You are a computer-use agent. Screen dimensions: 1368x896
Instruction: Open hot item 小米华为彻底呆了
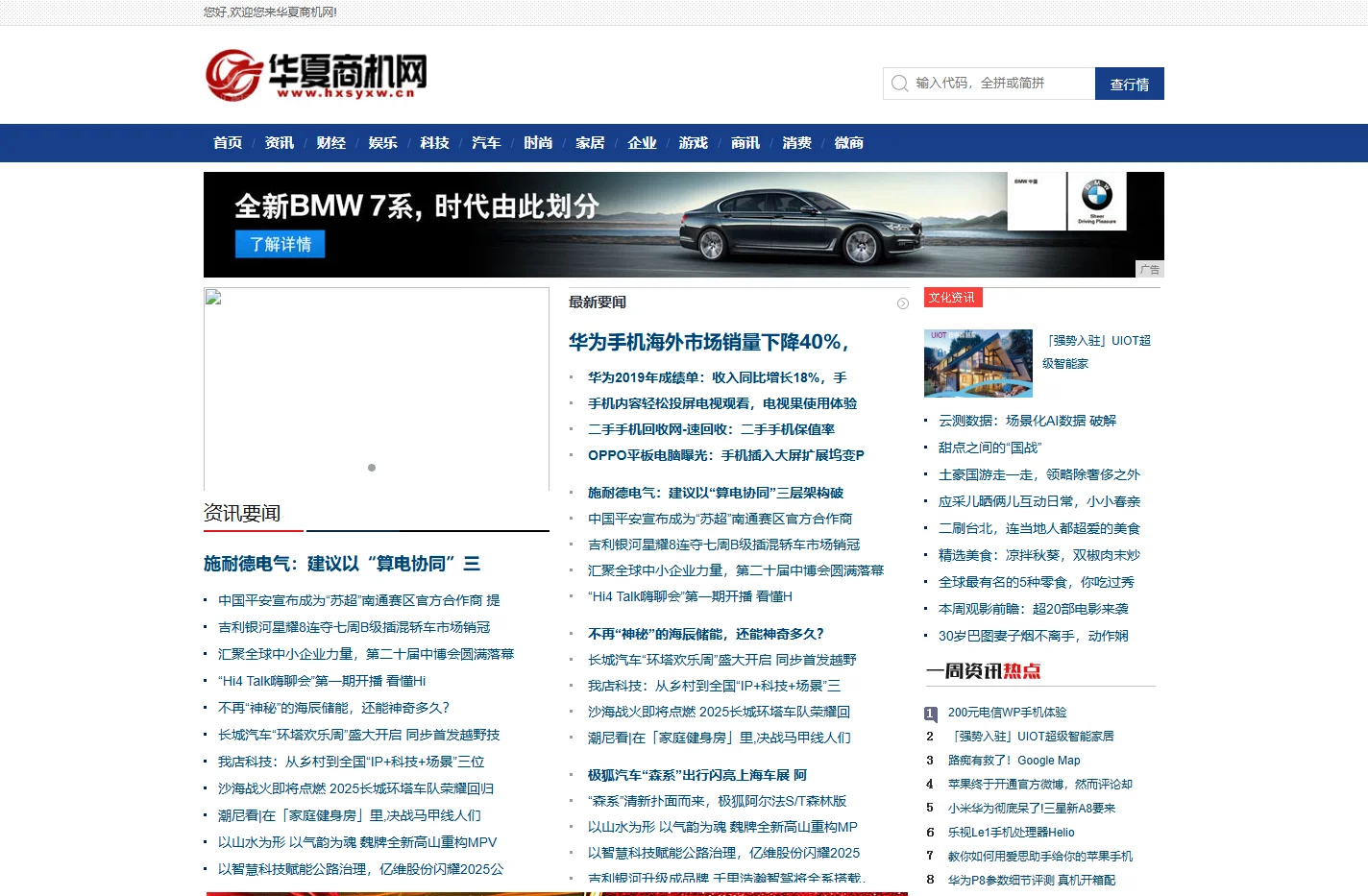[1032, 809]
